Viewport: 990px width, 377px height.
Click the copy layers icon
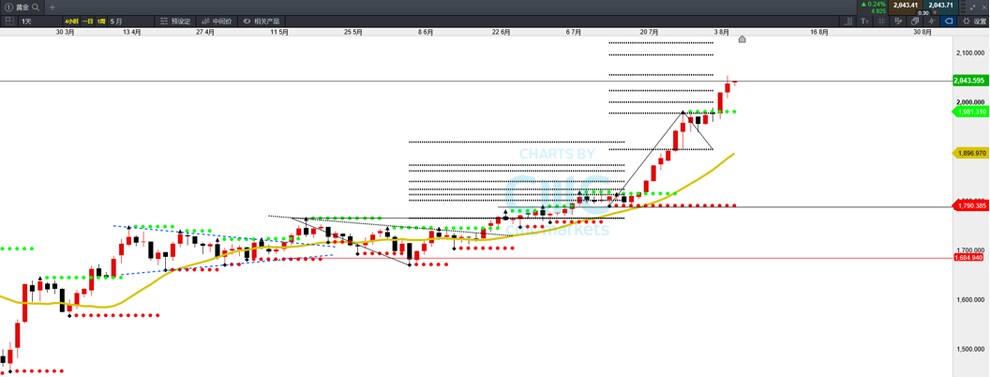[914, 21]
